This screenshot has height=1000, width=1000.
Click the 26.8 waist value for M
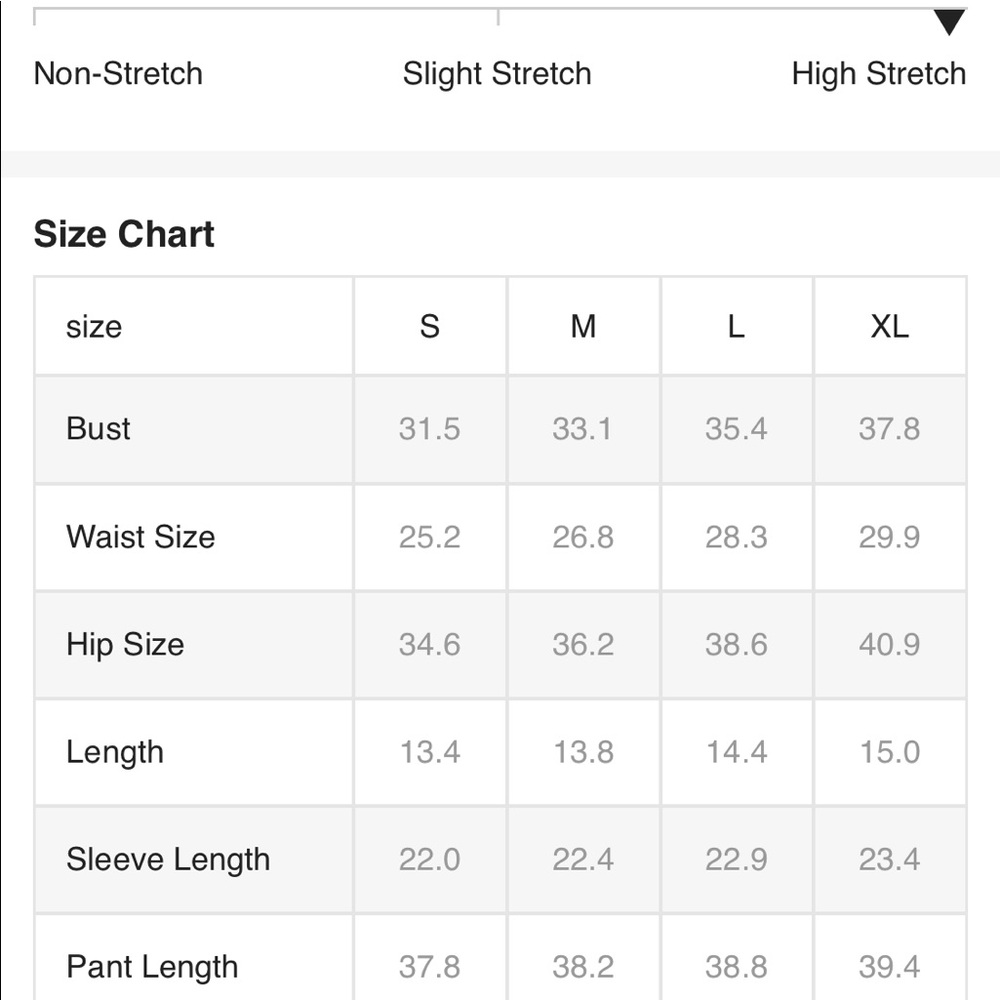click(x=583, y=537)
